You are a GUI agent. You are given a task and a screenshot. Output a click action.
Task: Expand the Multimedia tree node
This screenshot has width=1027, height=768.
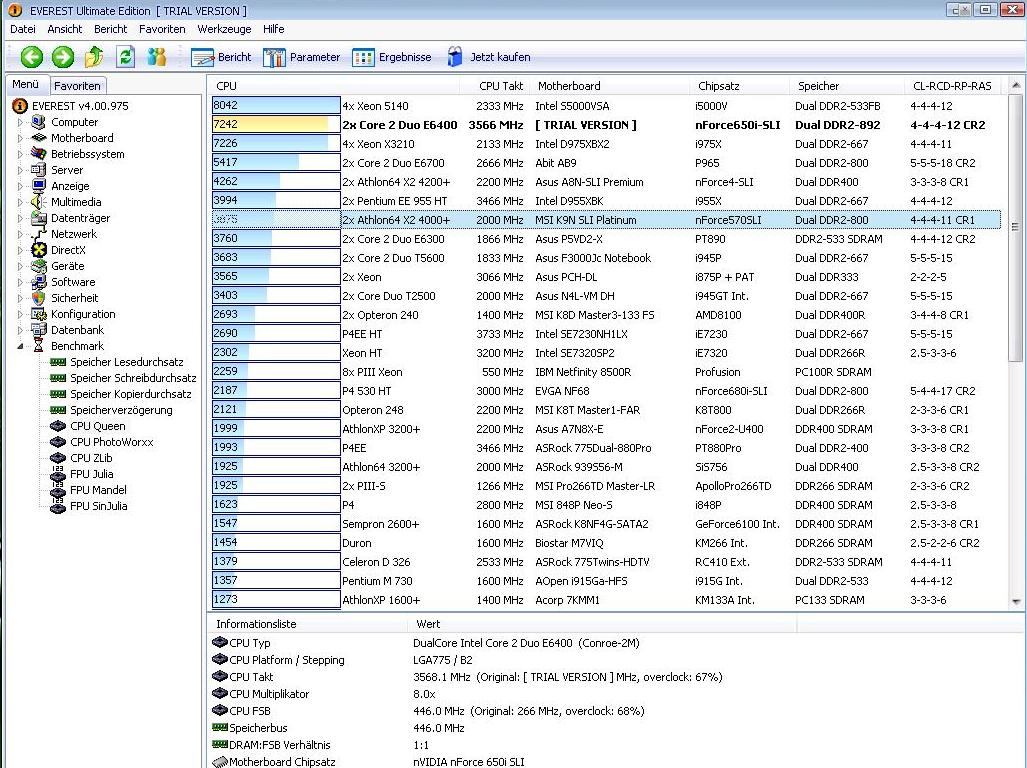(x=20, y=202)
